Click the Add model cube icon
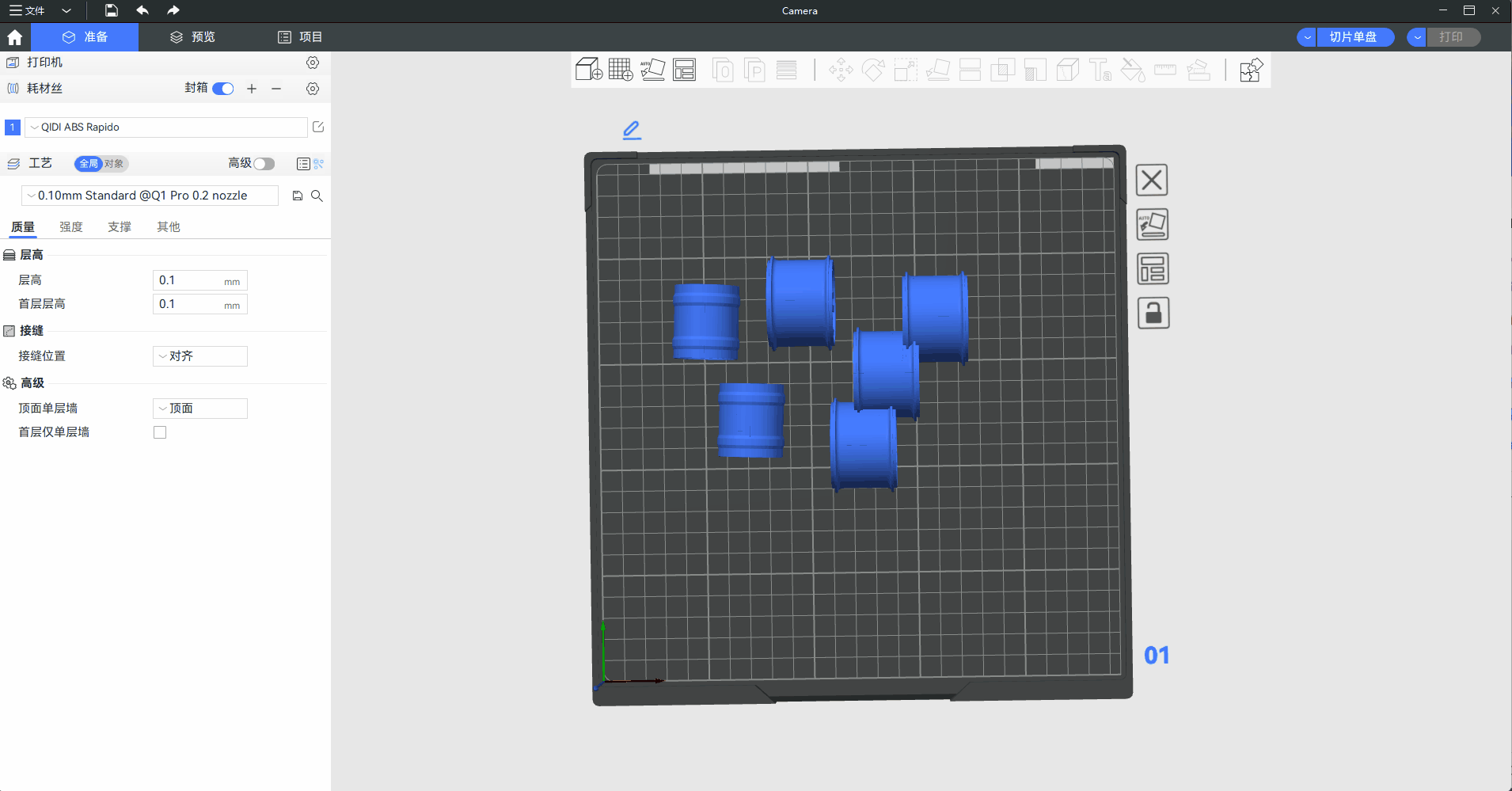 click(x=588, y=70)
